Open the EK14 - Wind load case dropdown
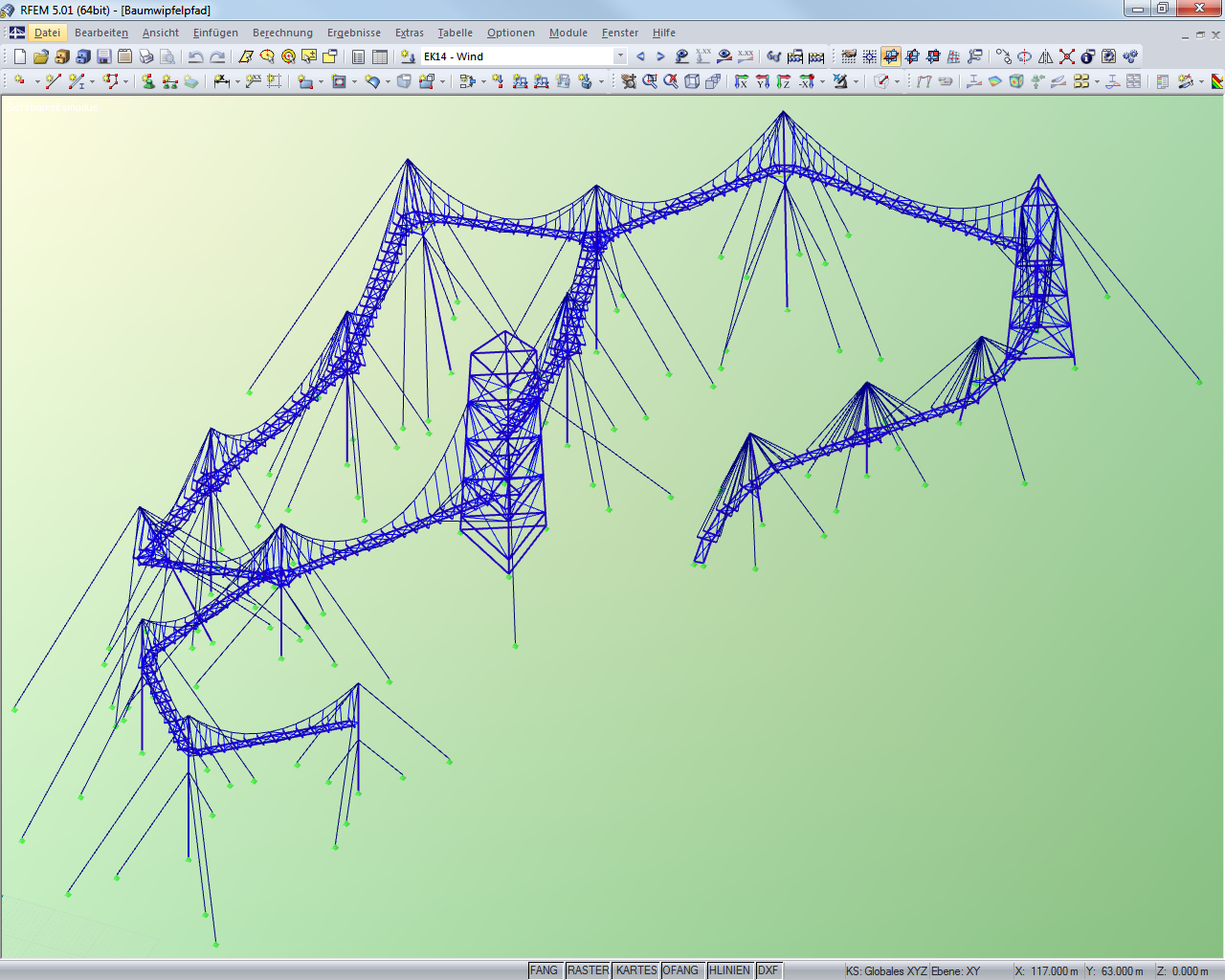 click(620, 56)
